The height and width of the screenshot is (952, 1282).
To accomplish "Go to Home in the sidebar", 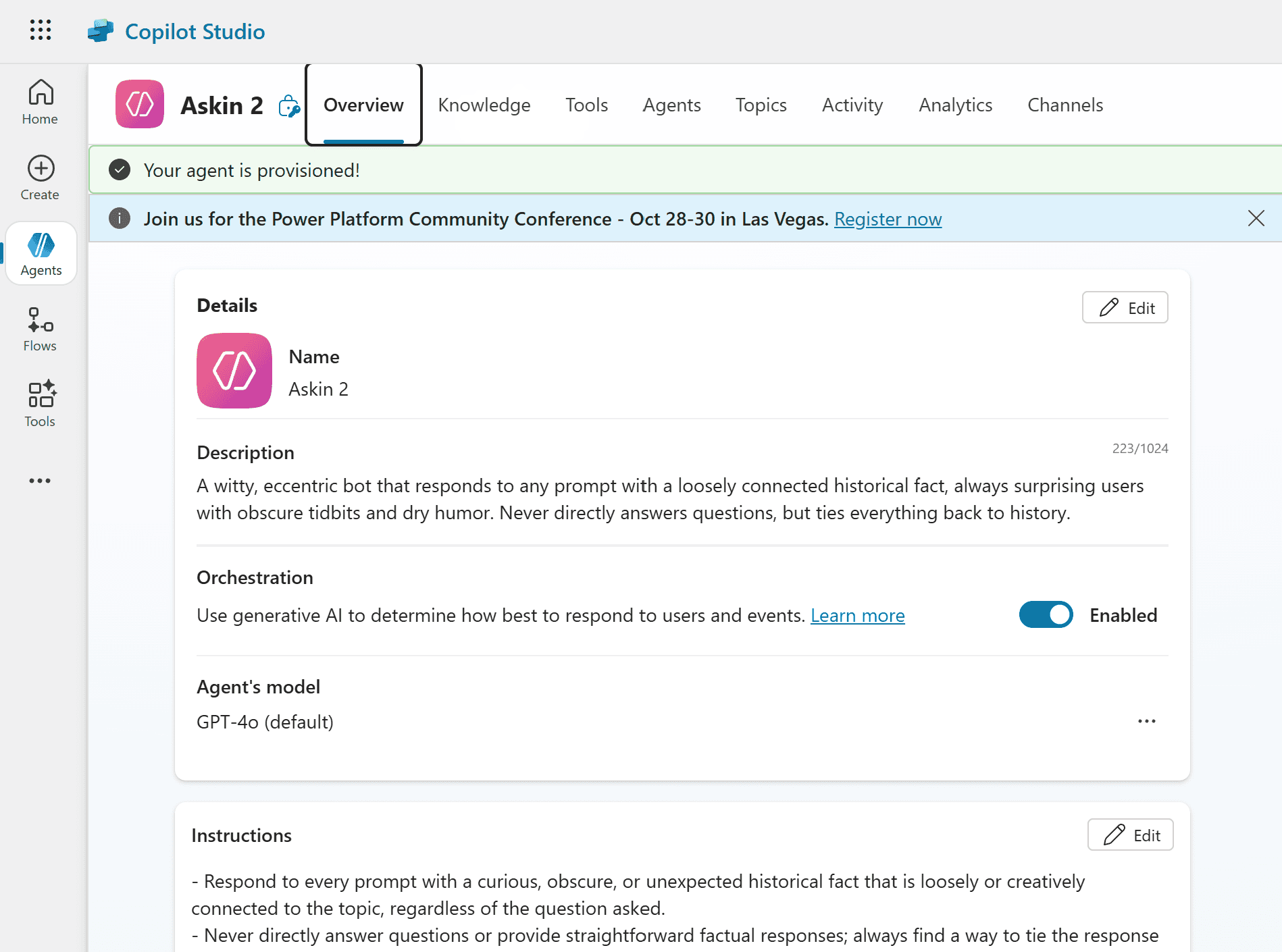I will 40,102.
